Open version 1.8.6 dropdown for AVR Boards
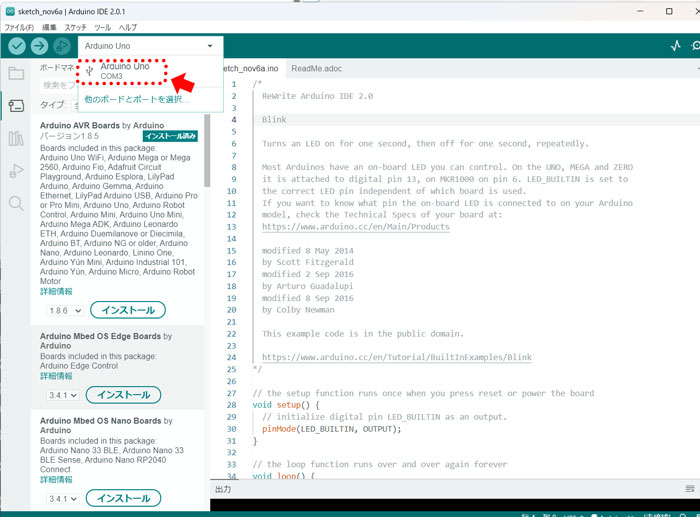Screen dimensions: 700x517 point(65,310)
